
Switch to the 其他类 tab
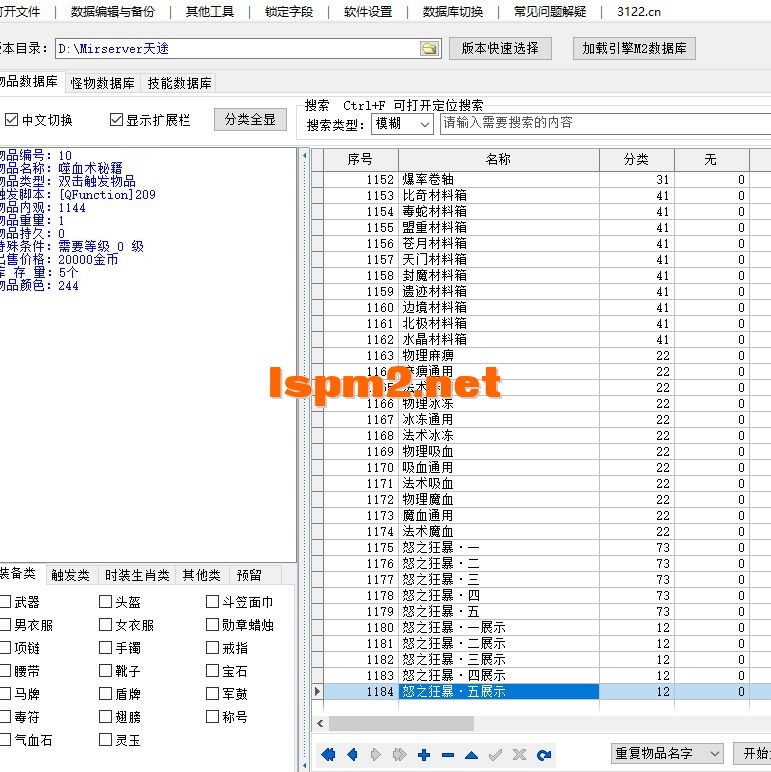point(201,575)
